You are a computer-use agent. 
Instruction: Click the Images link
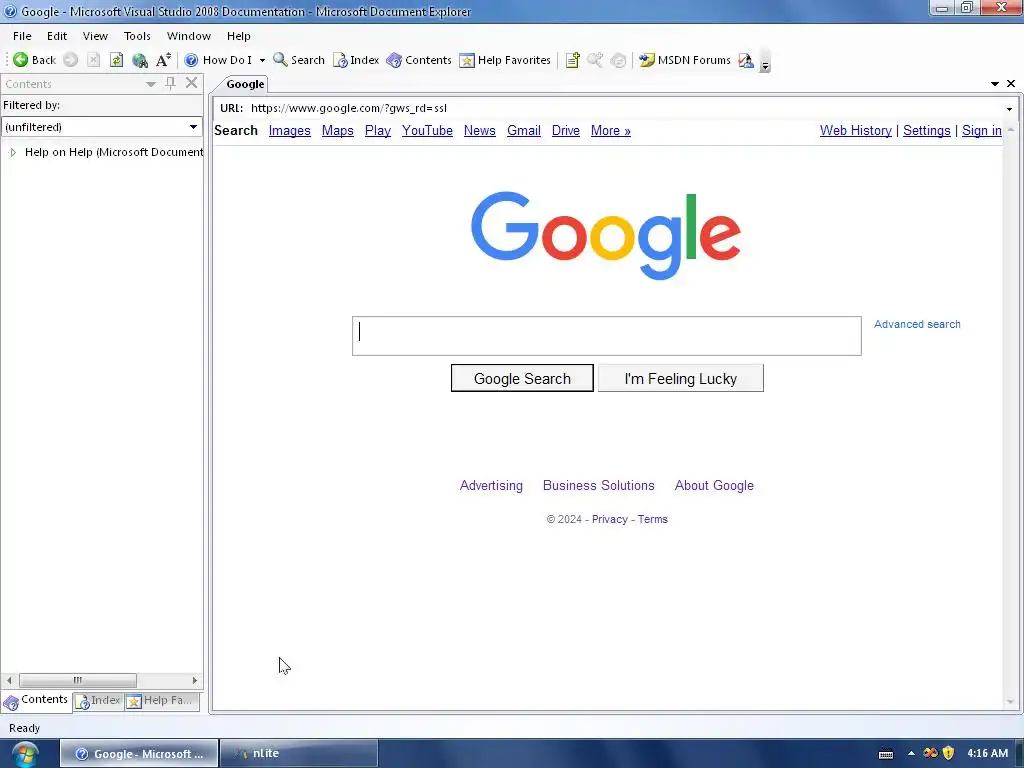click(x=289, y=131)
